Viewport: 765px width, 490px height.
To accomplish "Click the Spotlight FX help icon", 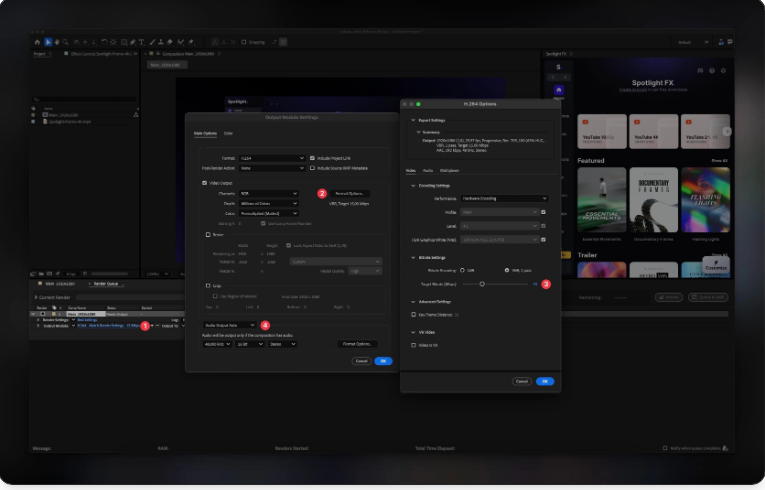I will (x=712, y=71).
